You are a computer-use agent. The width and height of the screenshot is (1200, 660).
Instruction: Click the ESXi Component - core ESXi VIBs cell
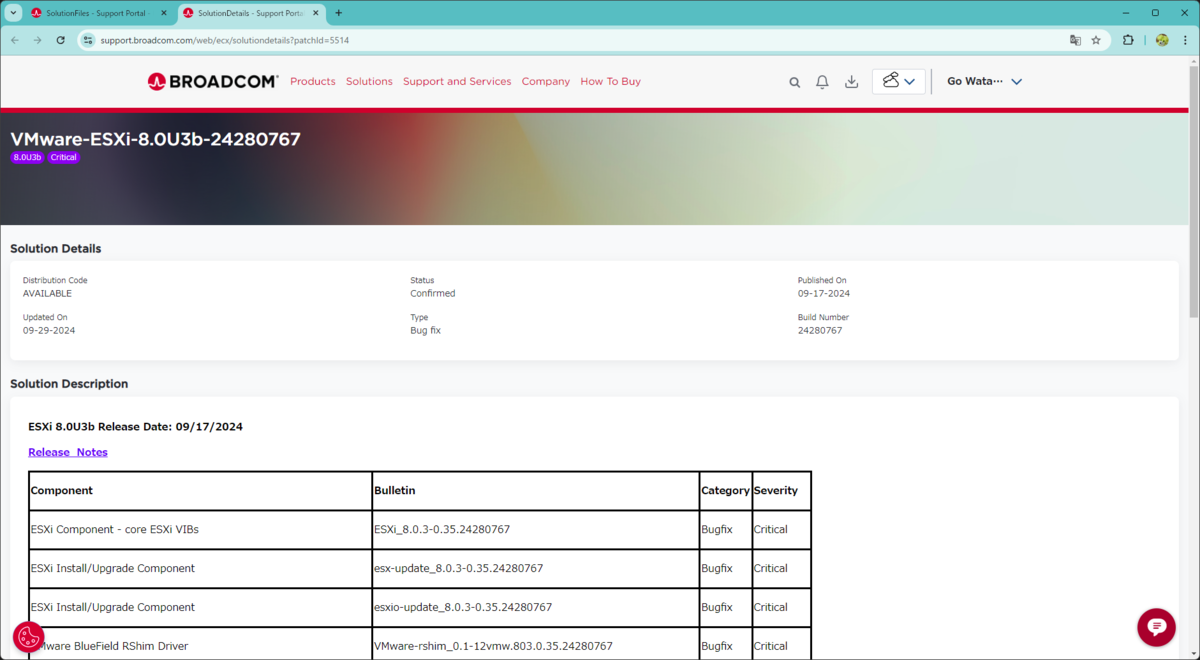[200, 529]
